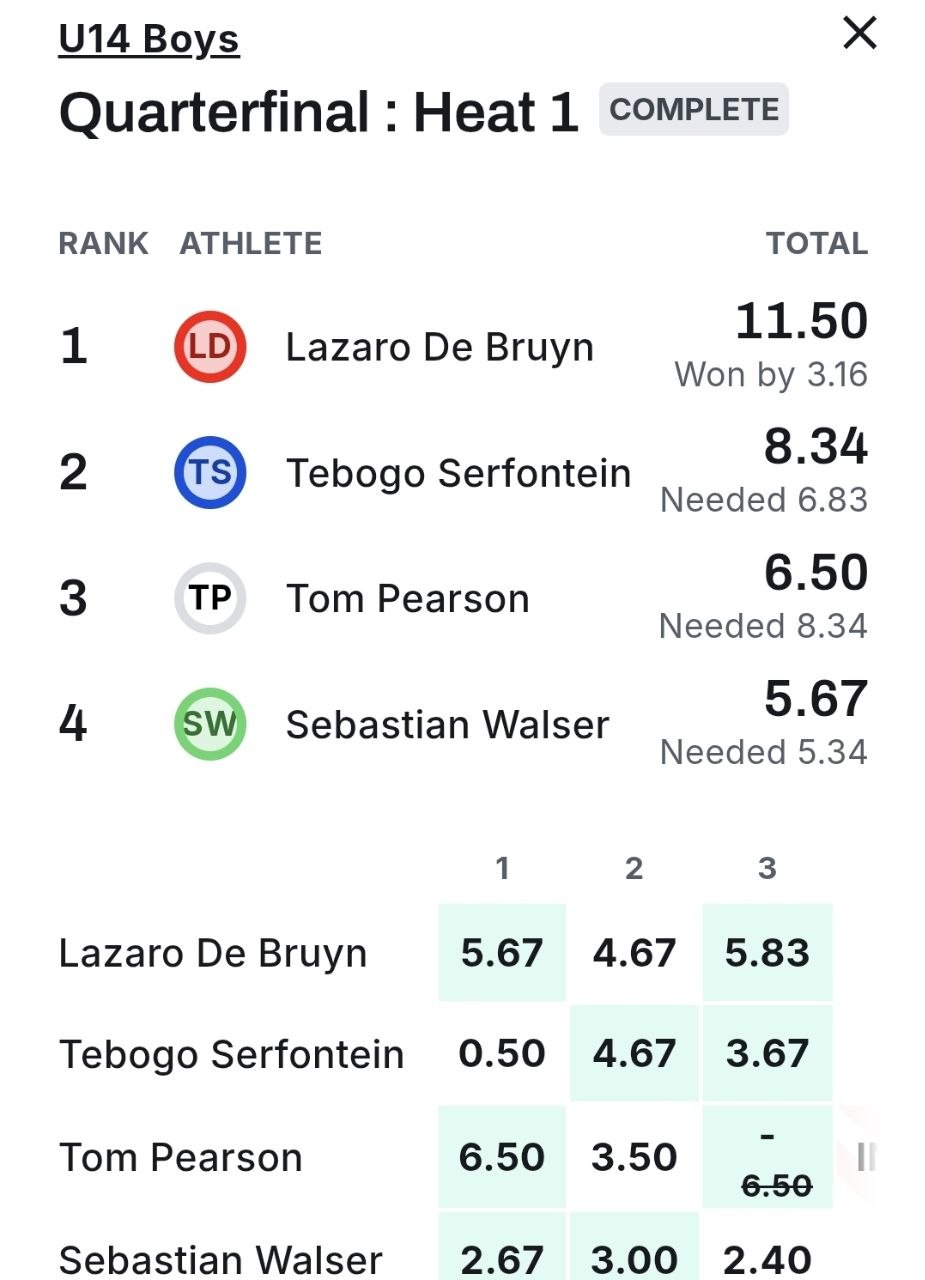Open Tebogo Serfontein in ranking list
Image resolution: width=925 pixels, height=1280 pixels.
459,473
